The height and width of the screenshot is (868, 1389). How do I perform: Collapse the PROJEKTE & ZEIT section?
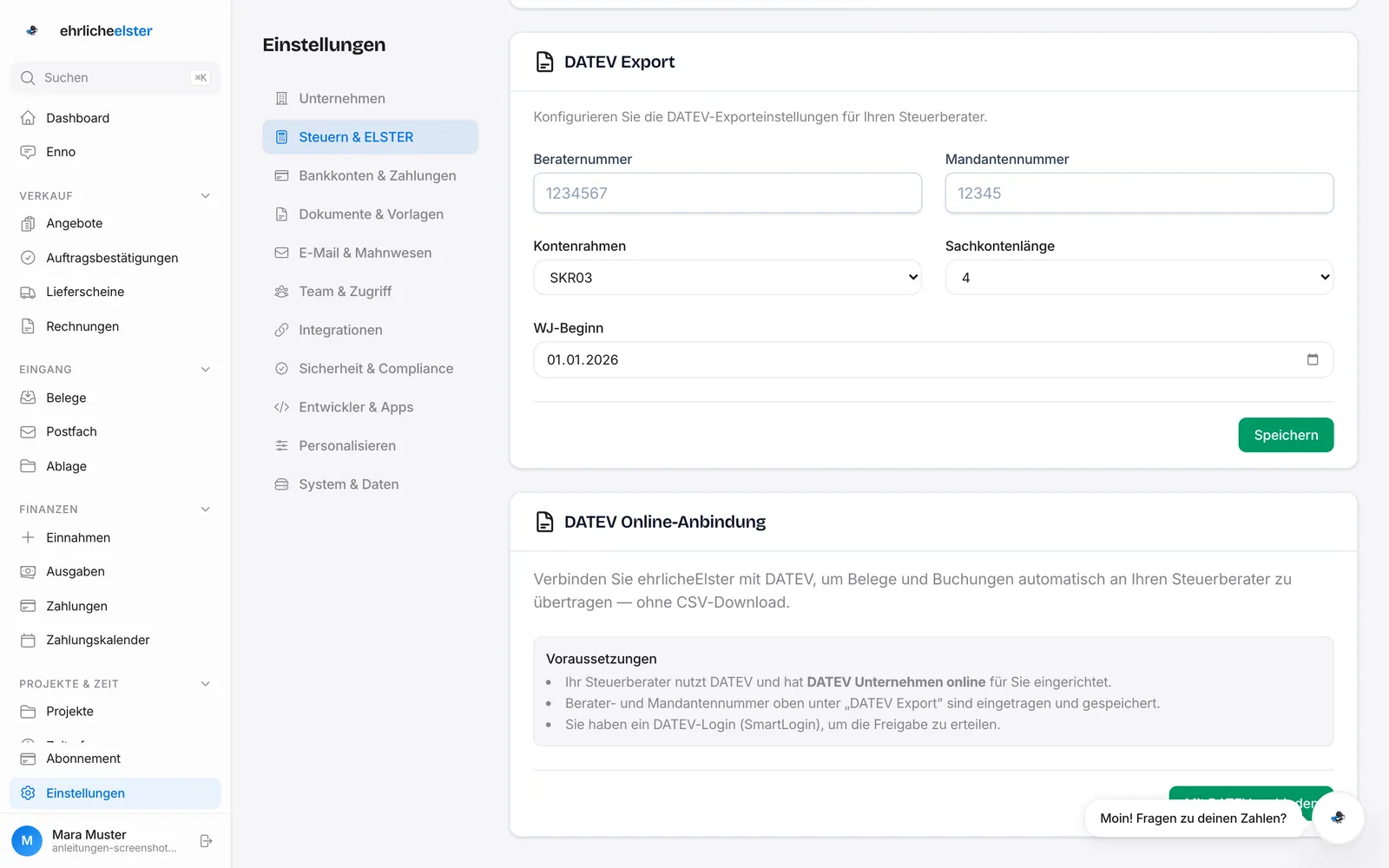(206, 684)
